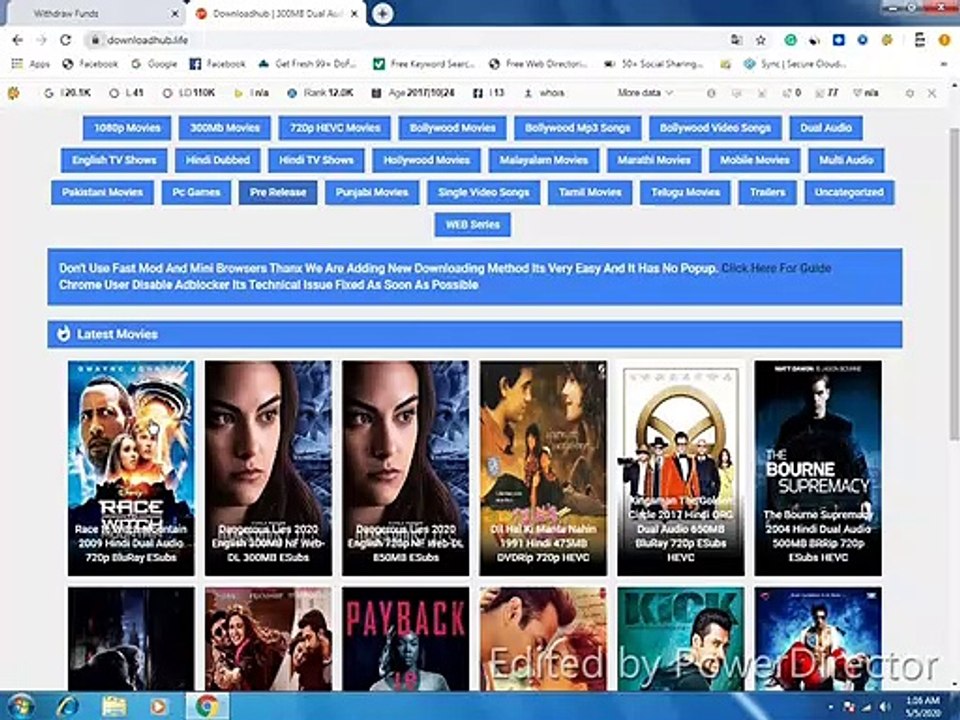Open the media player taskbar icon
This screenshot has height=720, width=960.
tap(159, 707)
